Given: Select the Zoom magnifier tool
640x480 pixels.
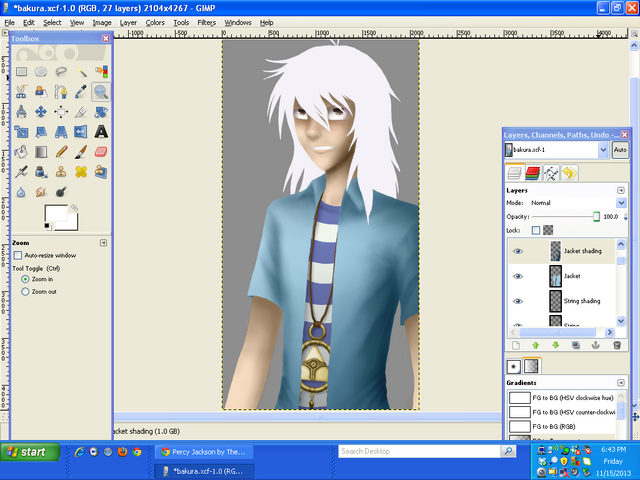Looking at the screenshot, I should [x=101, y=92].
